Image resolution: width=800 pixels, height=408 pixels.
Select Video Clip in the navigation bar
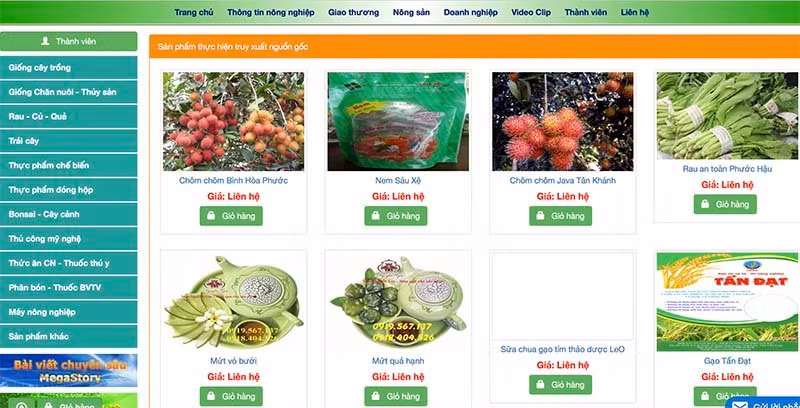click(531, 12)
